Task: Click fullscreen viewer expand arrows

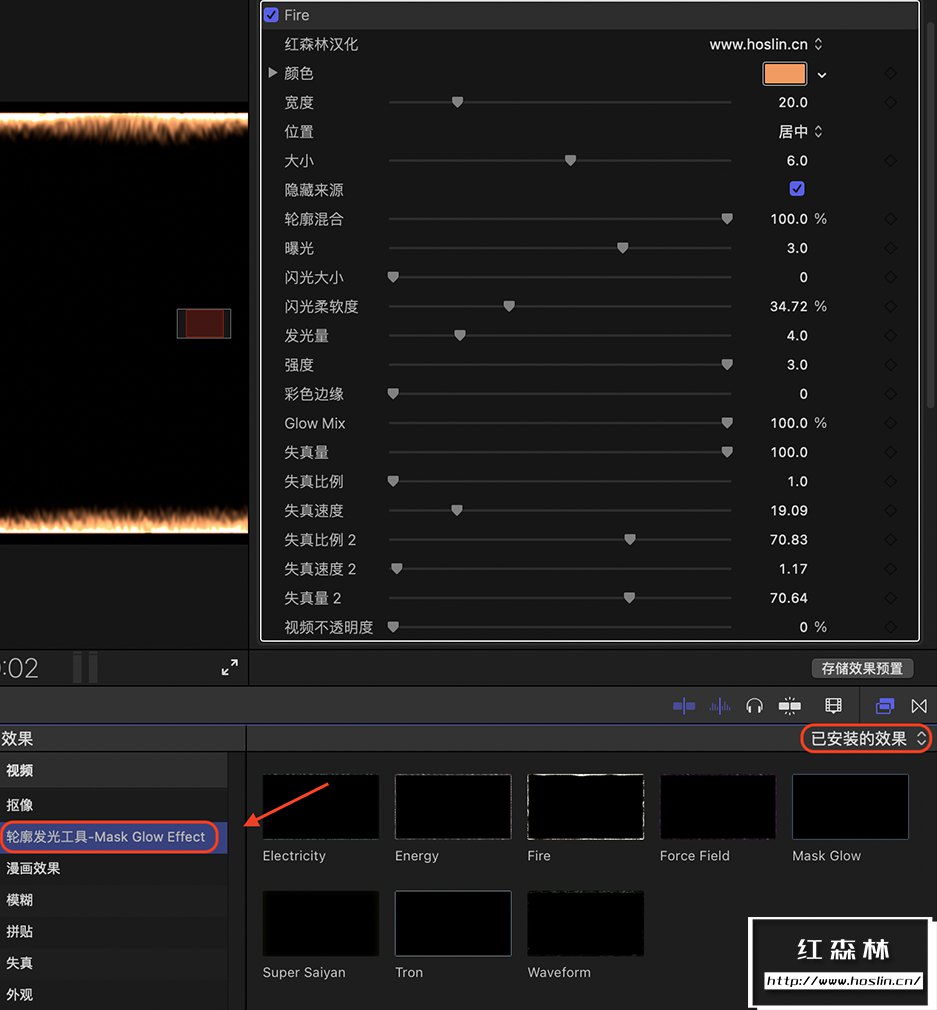Action: point(229,667)
